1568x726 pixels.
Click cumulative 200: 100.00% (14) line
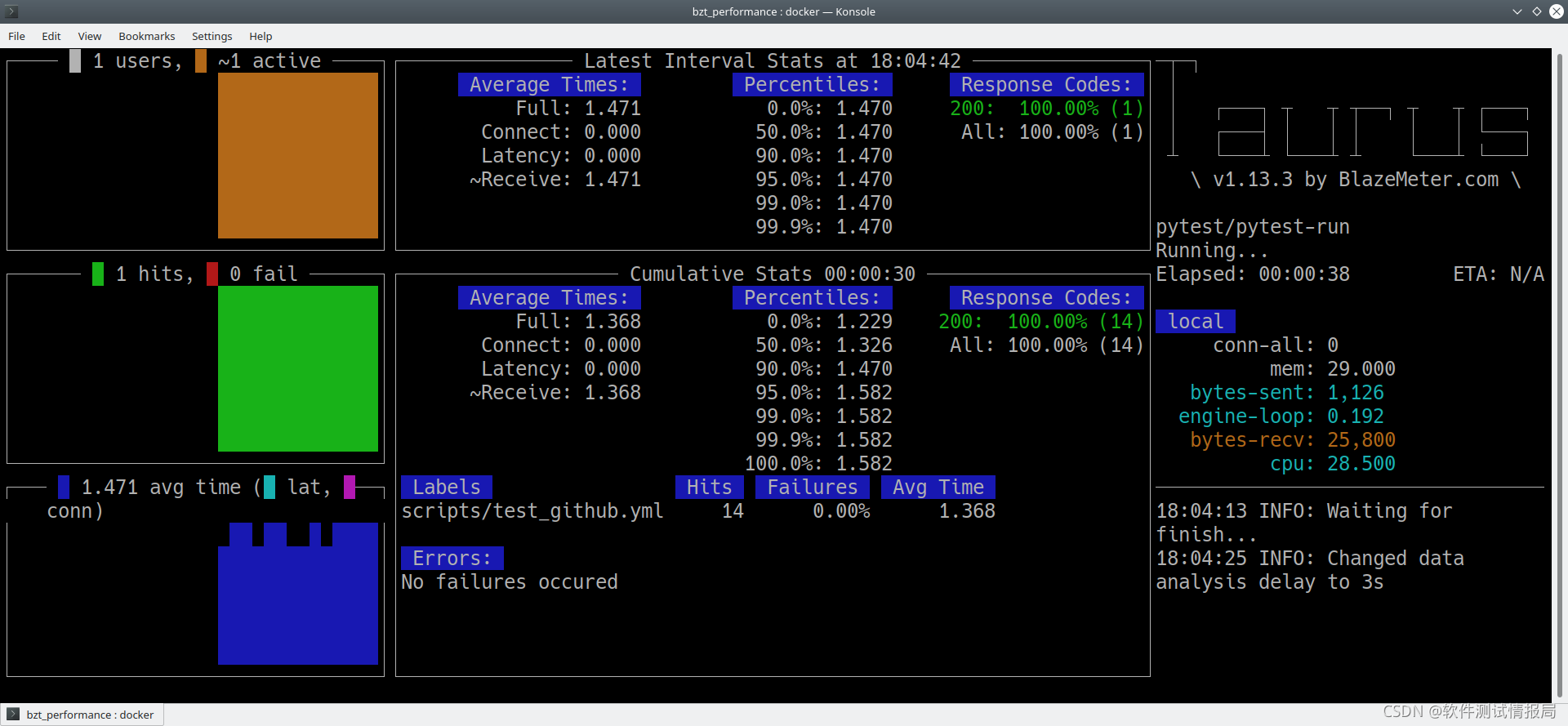[1041, 322]
